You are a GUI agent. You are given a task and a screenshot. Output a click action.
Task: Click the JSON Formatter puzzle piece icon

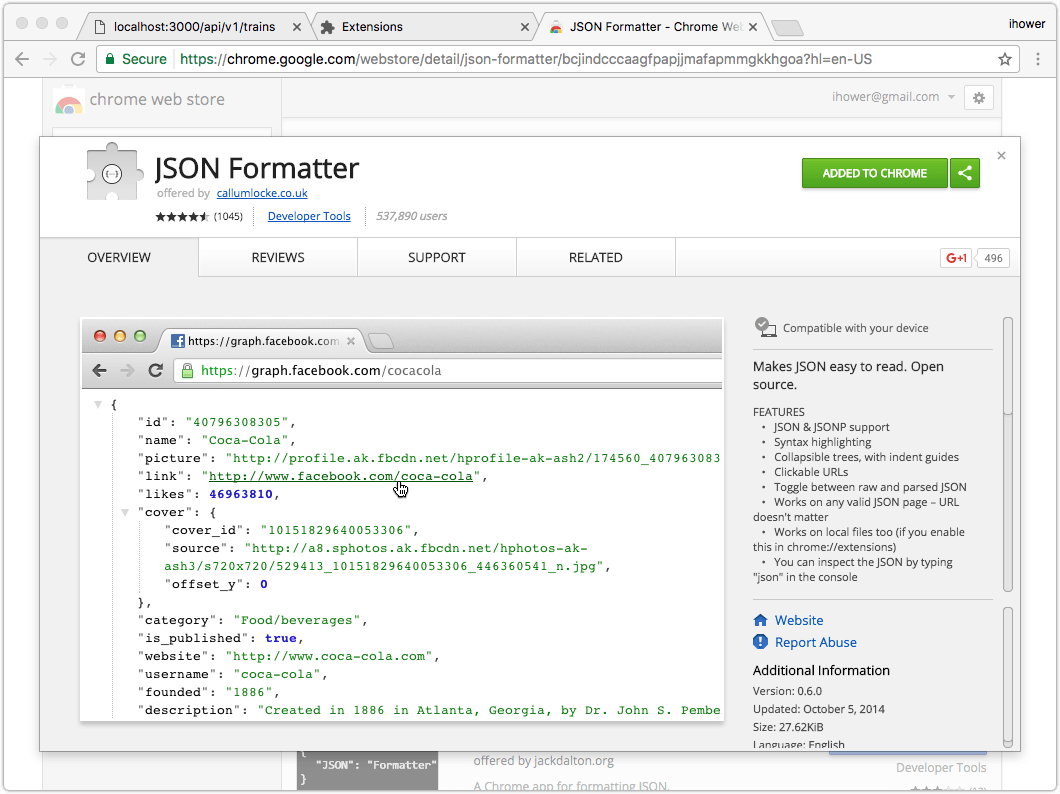point(114,172)
